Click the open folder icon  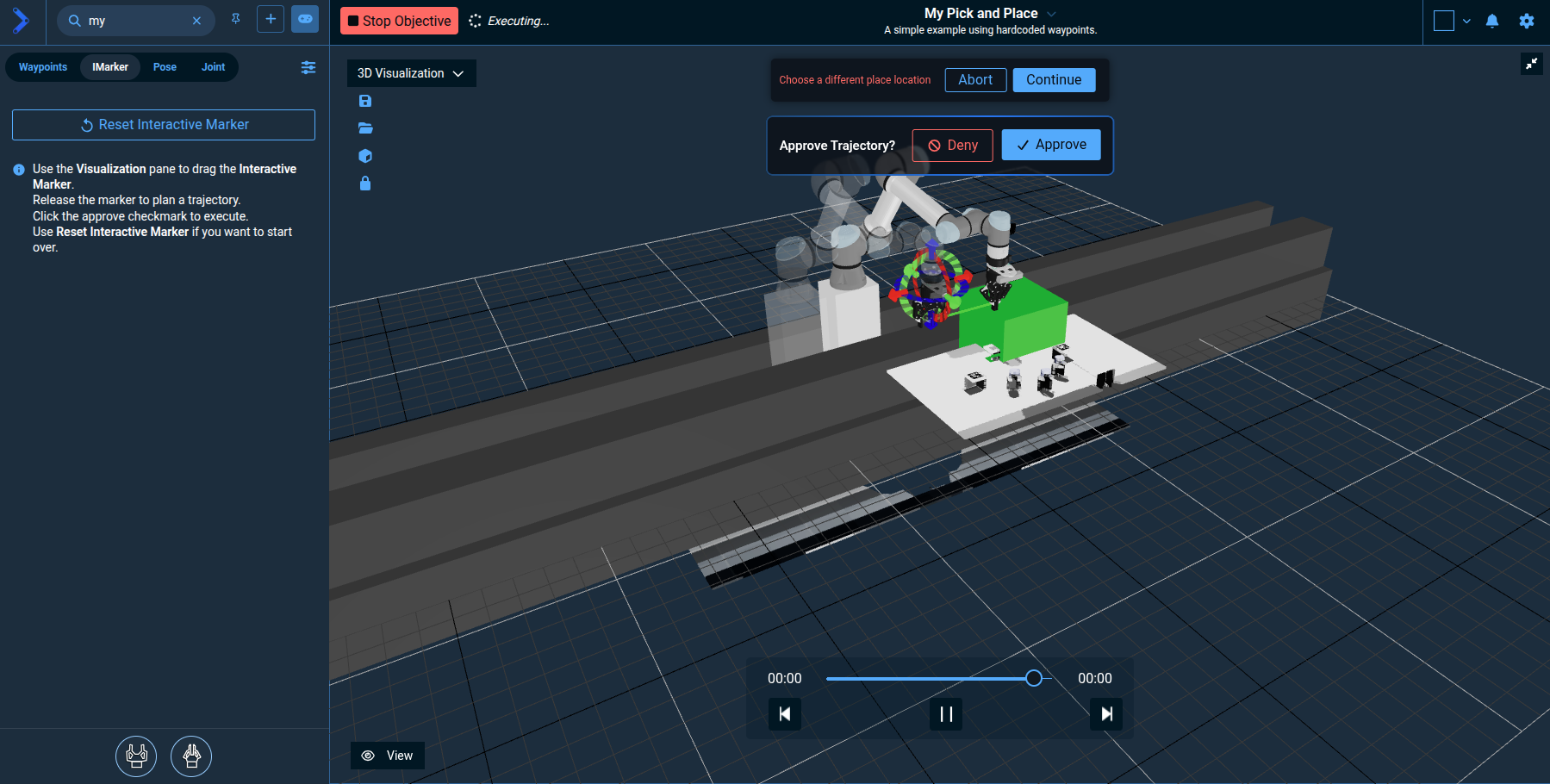click(x=365, y=128)
